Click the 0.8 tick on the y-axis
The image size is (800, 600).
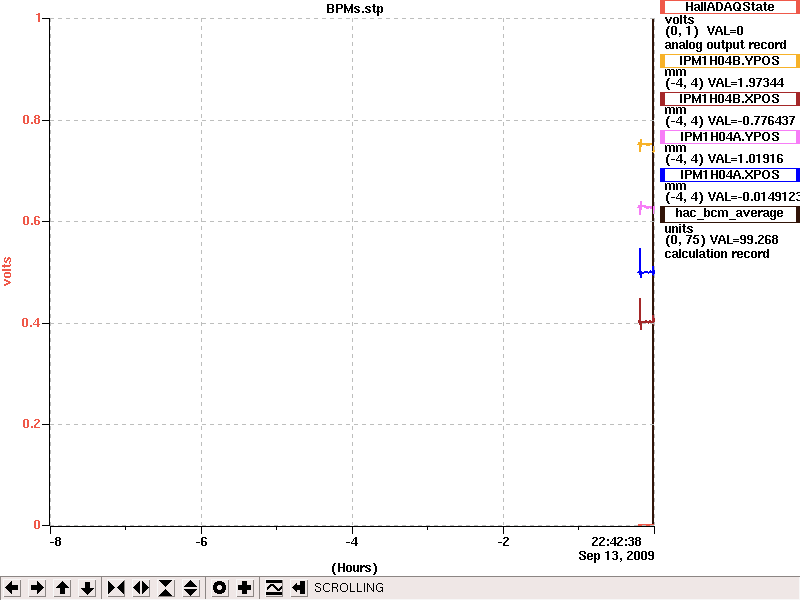point(31,120)
